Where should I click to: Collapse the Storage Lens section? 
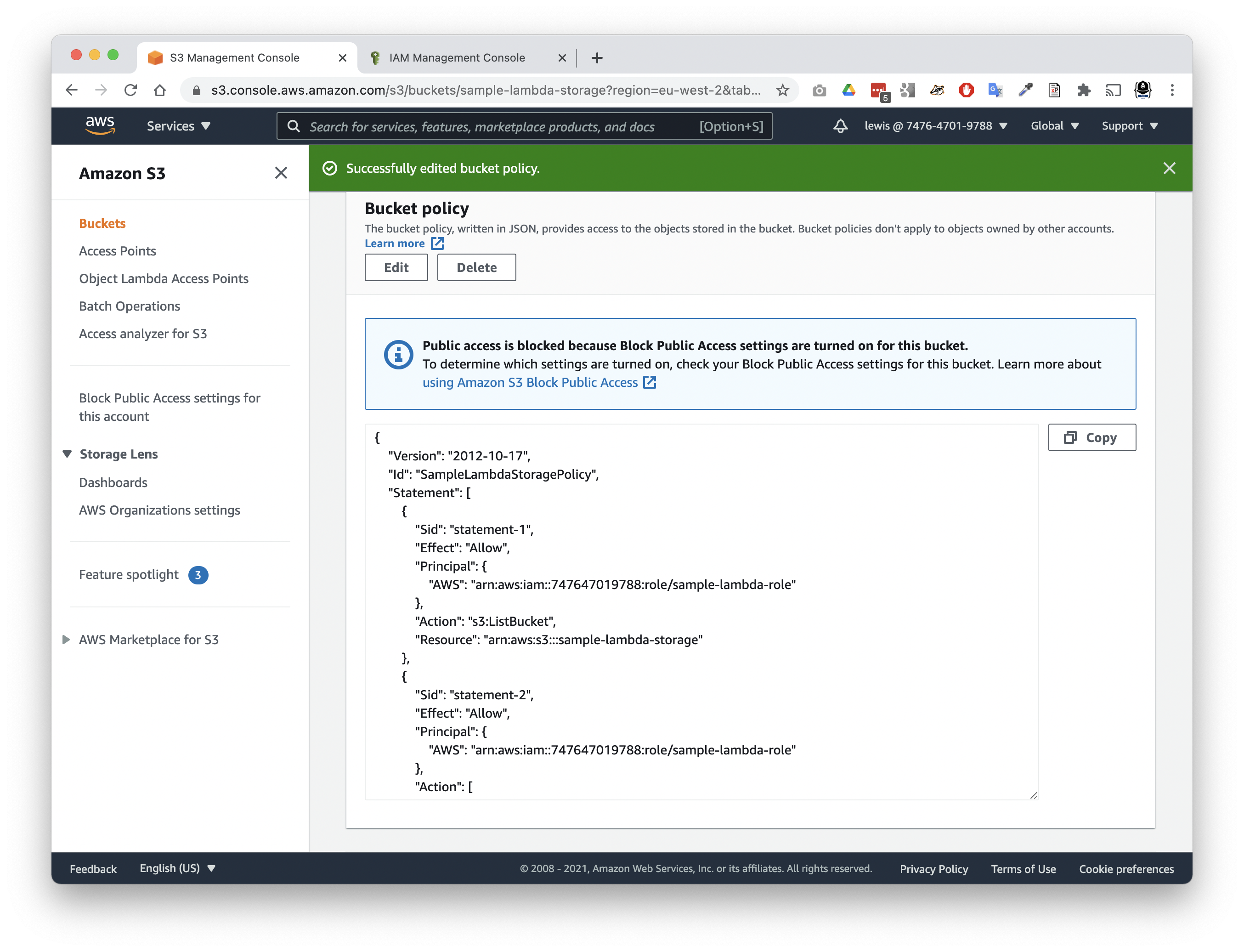[x=67, y=454]
